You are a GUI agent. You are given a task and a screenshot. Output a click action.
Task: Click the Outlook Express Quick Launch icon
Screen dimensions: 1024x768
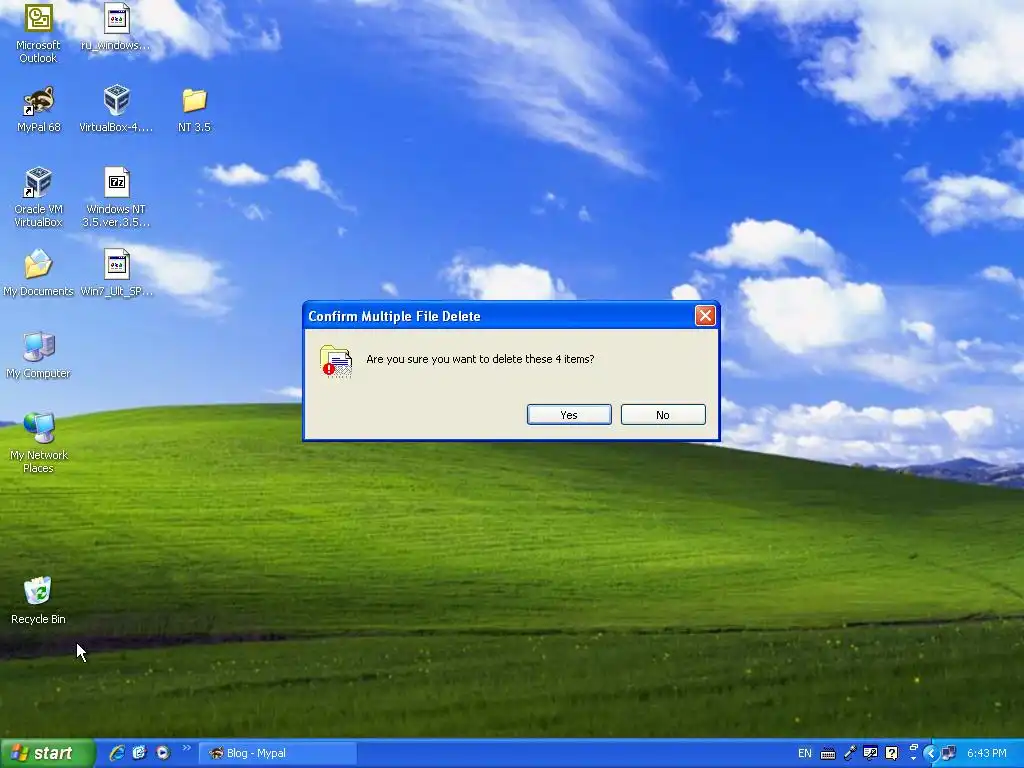point(139,753)
